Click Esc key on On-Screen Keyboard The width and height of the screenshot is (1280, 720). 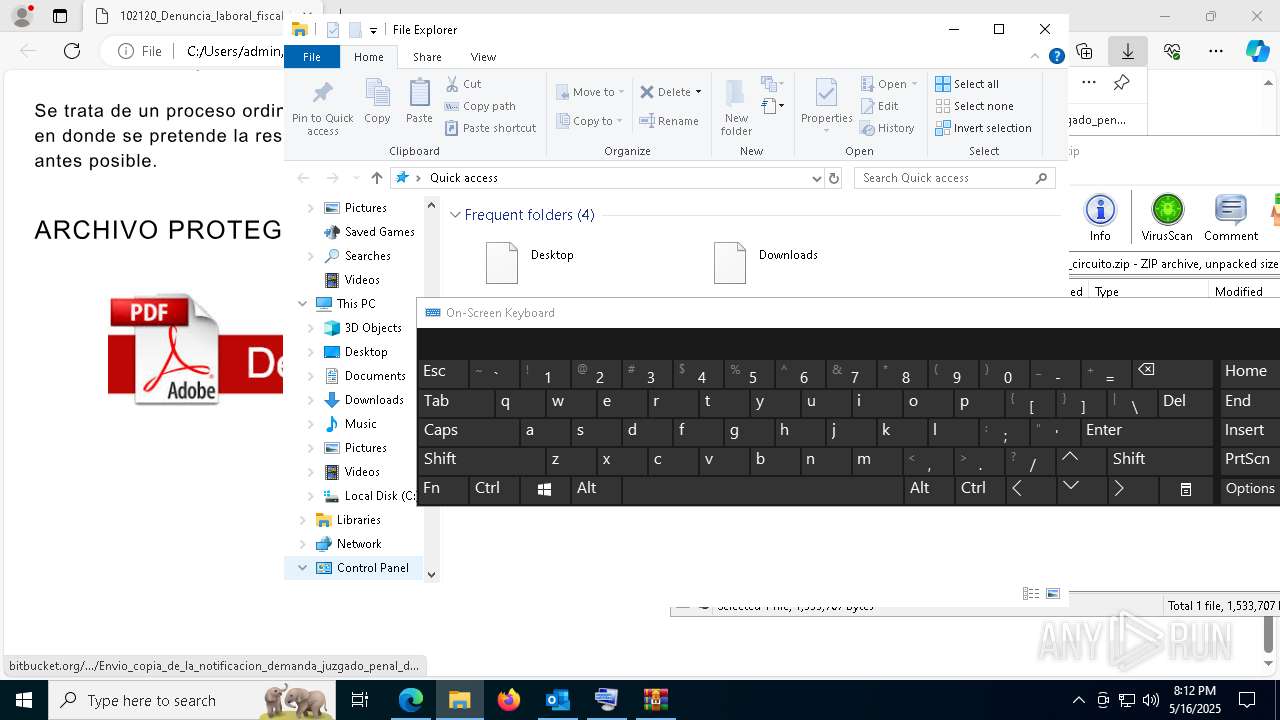pos(443,373)
